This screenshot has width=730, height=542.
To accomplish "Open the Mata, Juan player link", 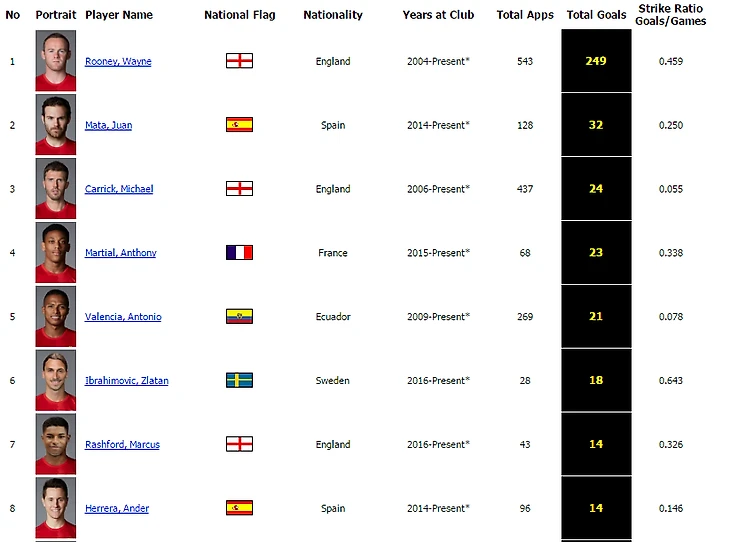I will click(x=108, y=125).
